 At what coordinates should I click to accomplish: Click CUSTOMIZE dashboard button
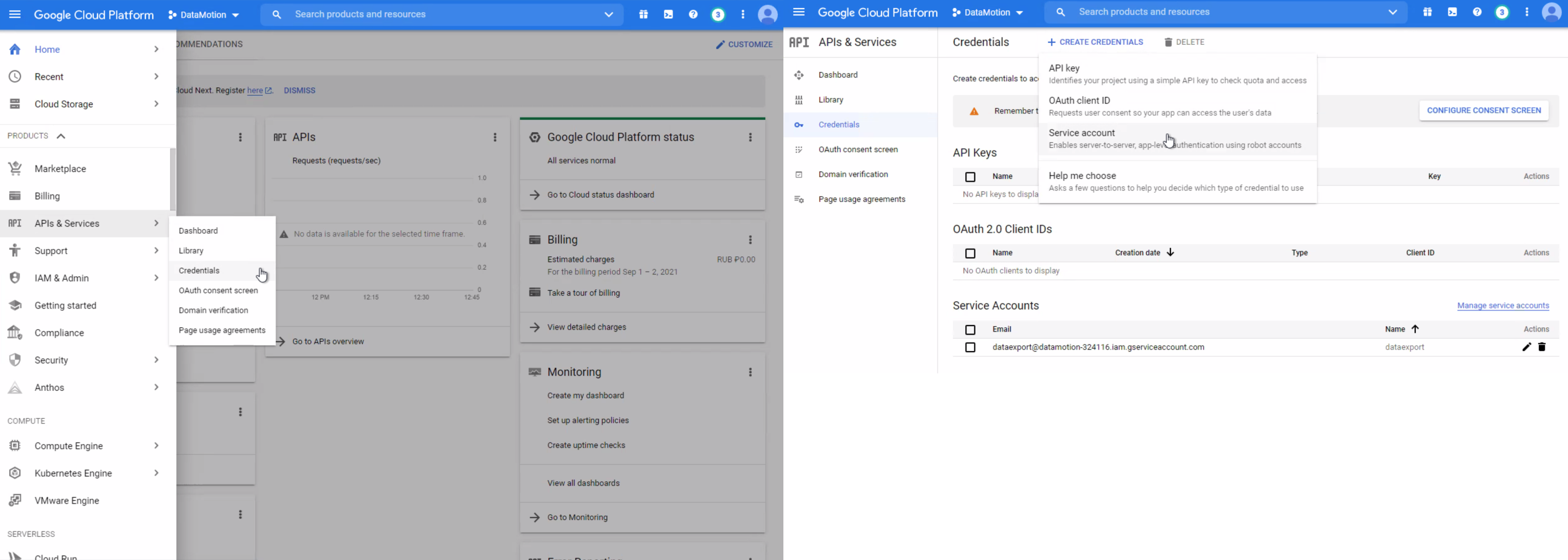coord(744,44)
